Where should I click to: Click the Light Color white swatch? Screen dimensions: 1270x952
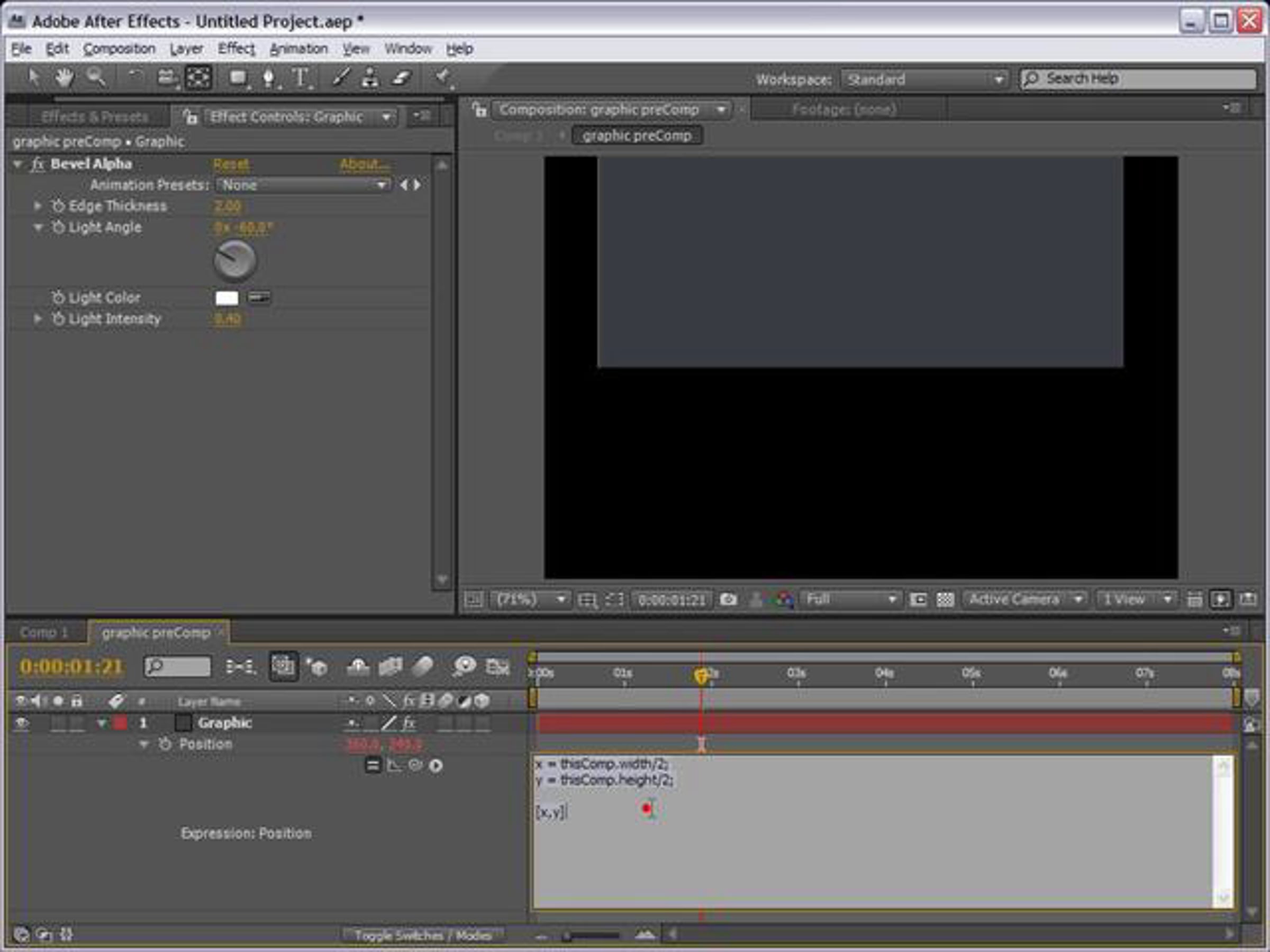tap(227, 298)
